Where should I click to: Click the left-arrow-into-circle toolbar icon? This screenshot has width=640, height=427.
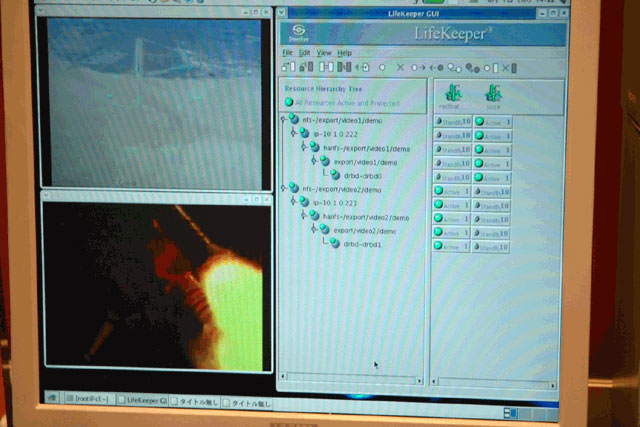click(x=437, y=67)
